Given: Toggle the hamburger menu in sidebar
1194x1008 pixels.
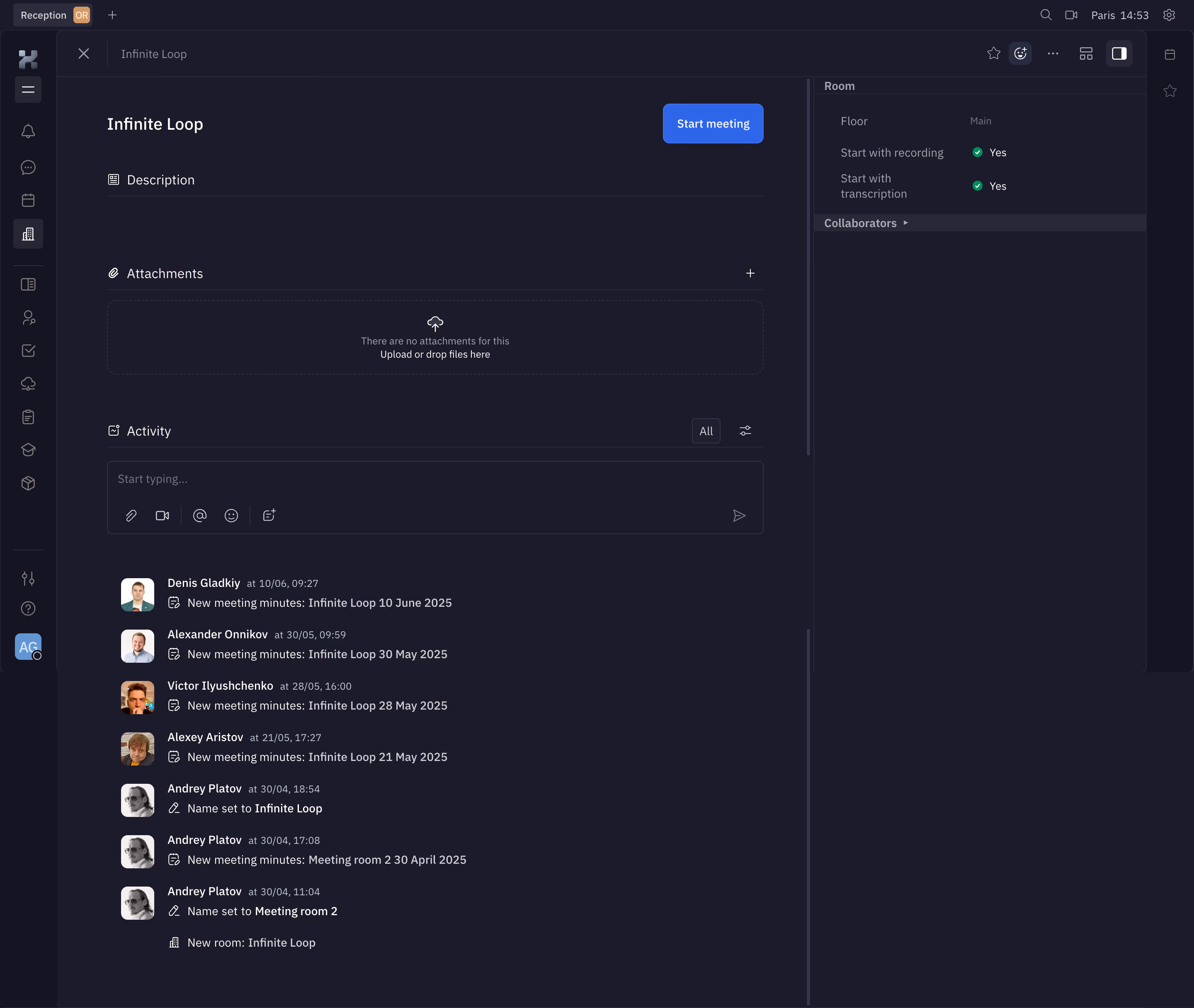Looking at the screenshot, I should 28,90.
